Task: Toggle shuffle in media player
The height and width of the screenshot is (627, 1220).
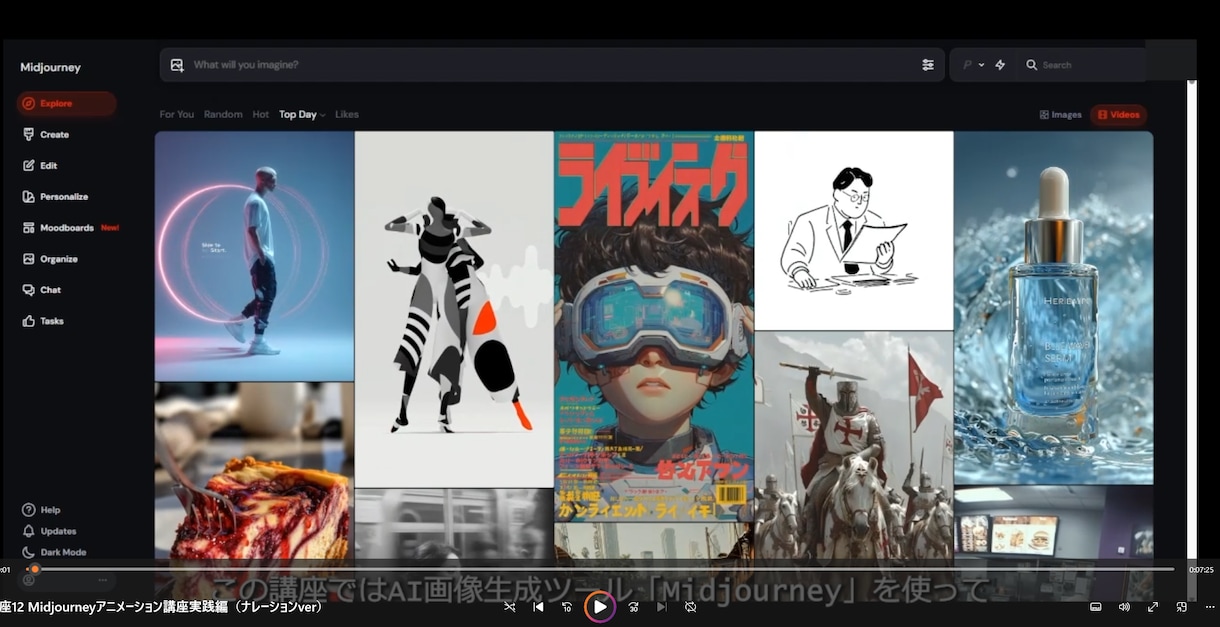Action: click(510, 606)
